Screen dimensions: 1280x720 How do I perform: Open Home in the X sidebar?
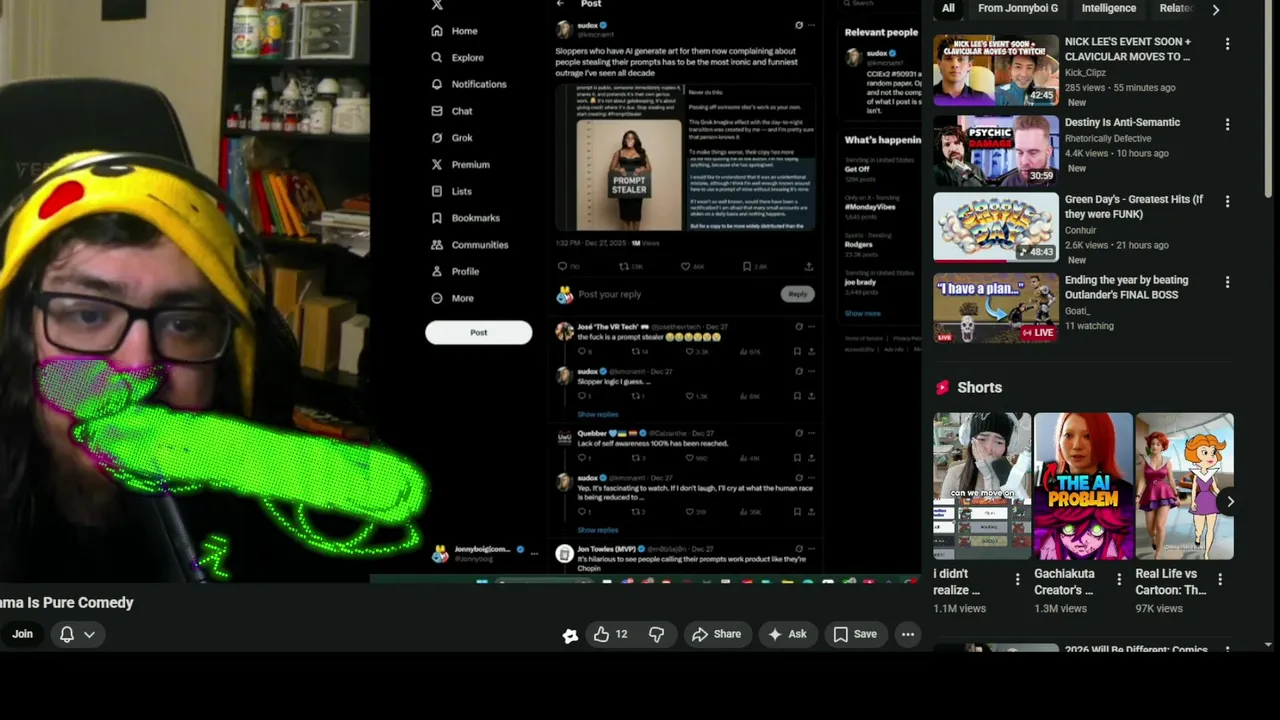click(454, 31)
